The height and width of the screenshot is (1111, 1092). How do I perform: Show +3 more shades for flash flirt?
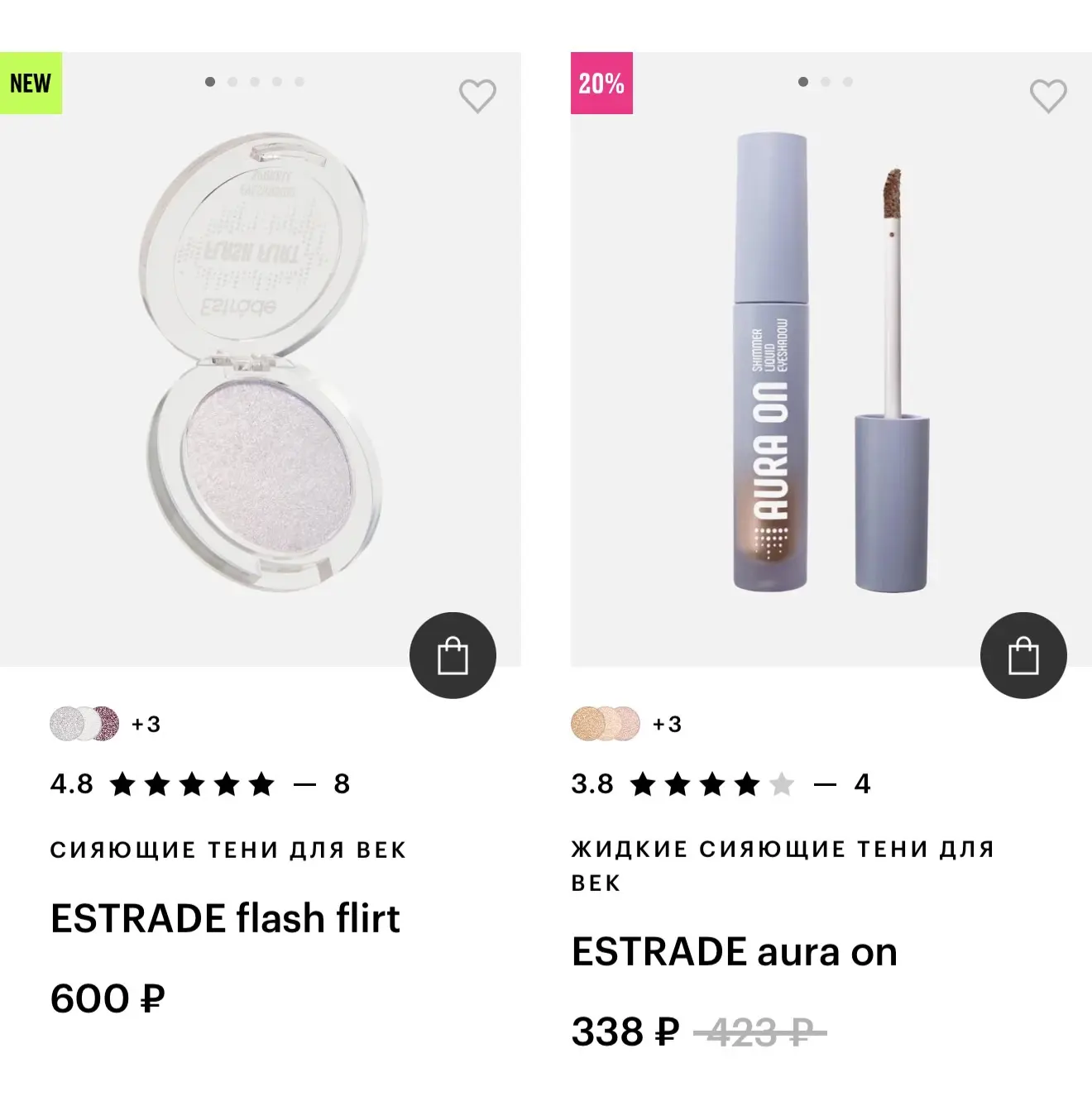(x=146, y=724)
